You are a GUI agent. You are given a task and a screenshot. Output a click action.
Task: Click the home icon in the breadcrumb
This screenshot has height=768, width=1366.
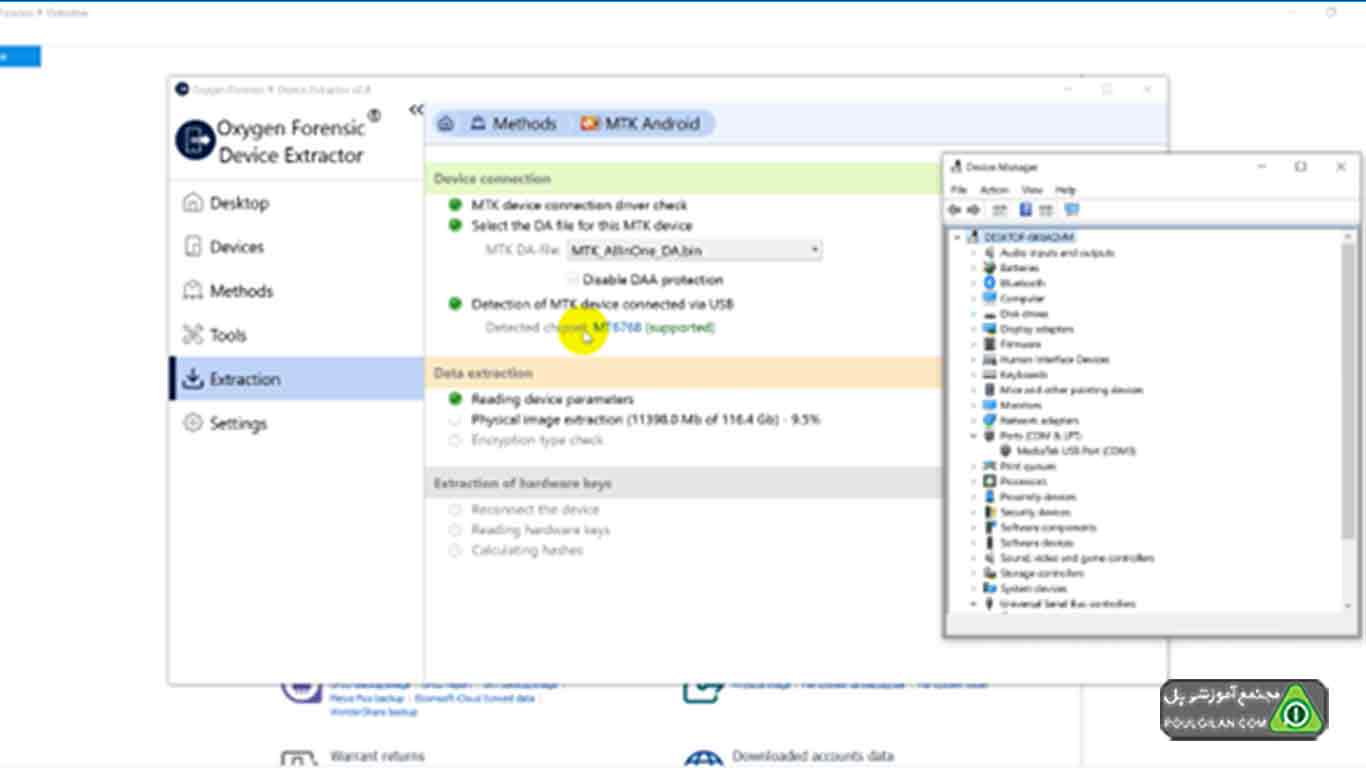click(x=446, y=124)
